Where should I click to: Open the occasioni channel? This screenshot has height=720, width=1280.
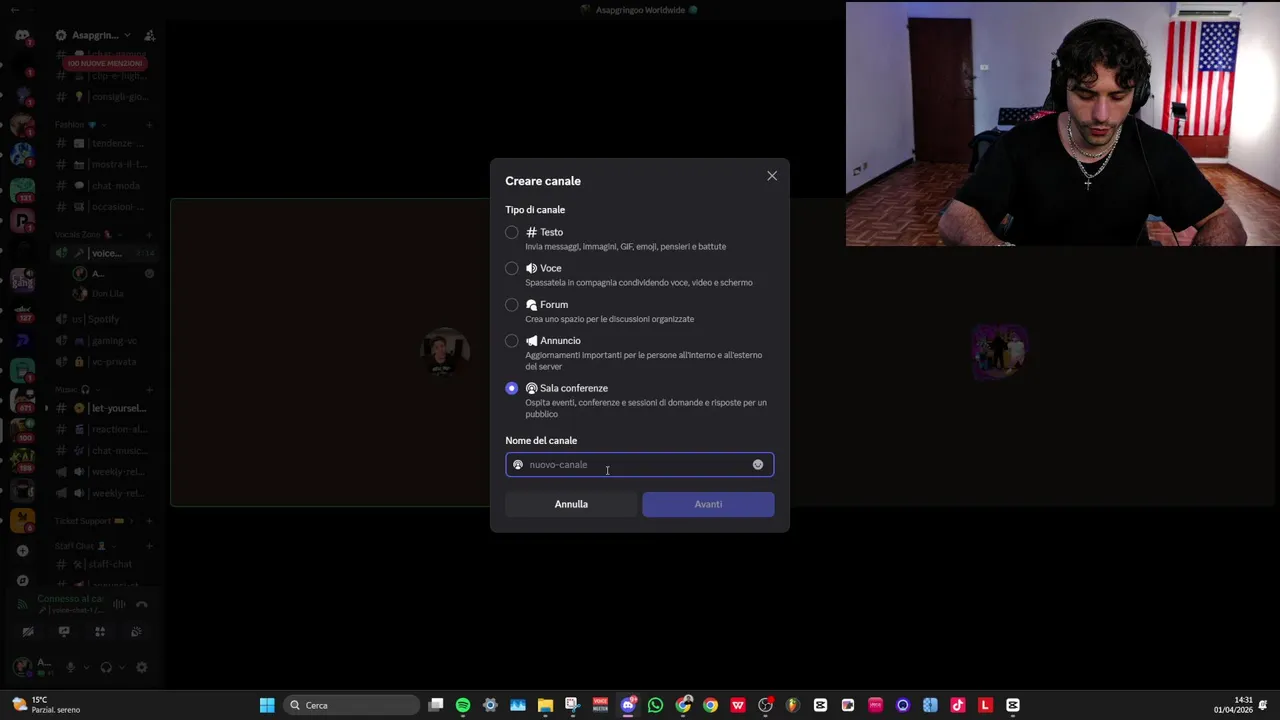(105, 207)
